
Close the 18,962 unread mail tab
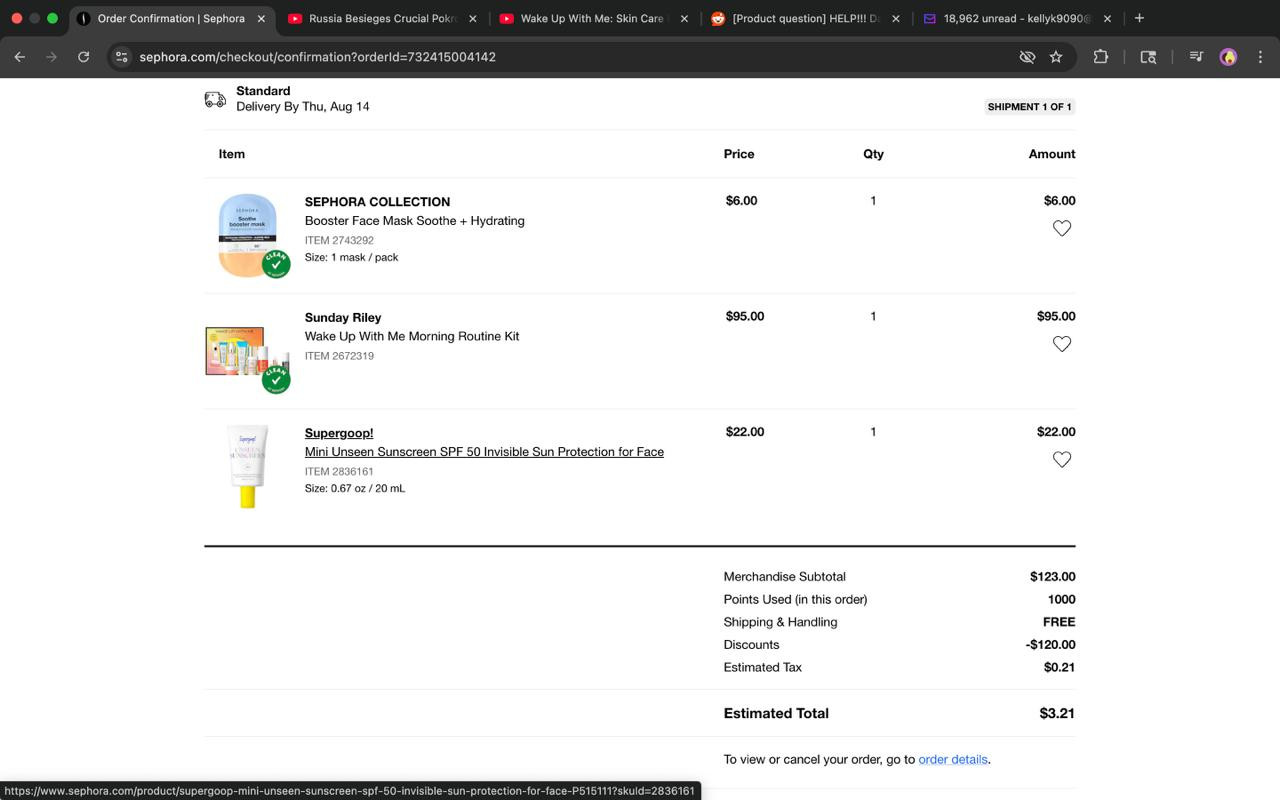click(x=1107, y=18)
